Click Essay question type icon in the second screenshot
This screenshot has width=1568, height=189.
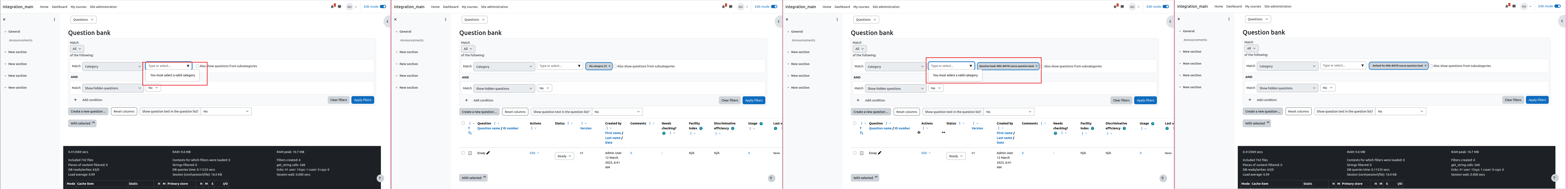pos(470,153)
